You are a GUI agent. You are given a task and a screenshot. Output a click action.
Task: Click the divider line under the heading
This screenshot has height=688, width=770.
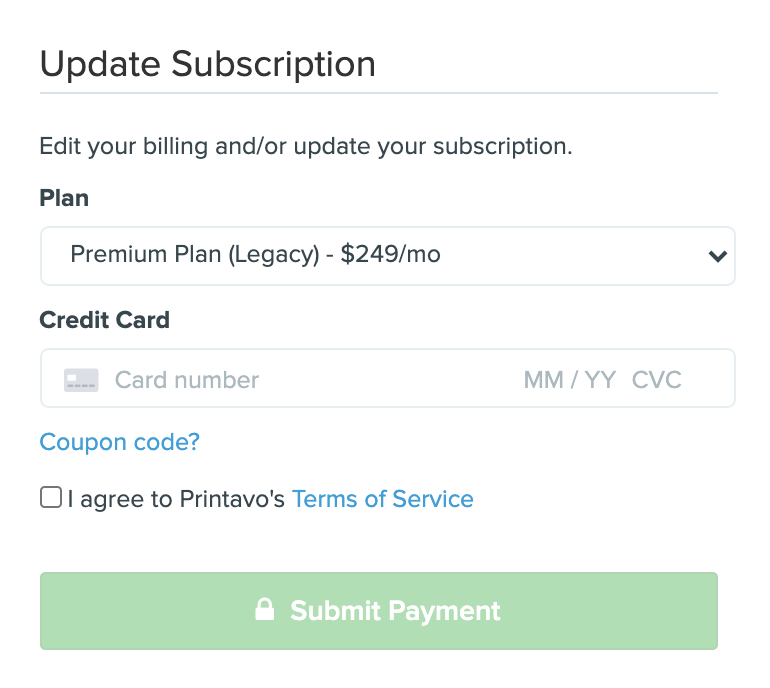pos(379,92)
